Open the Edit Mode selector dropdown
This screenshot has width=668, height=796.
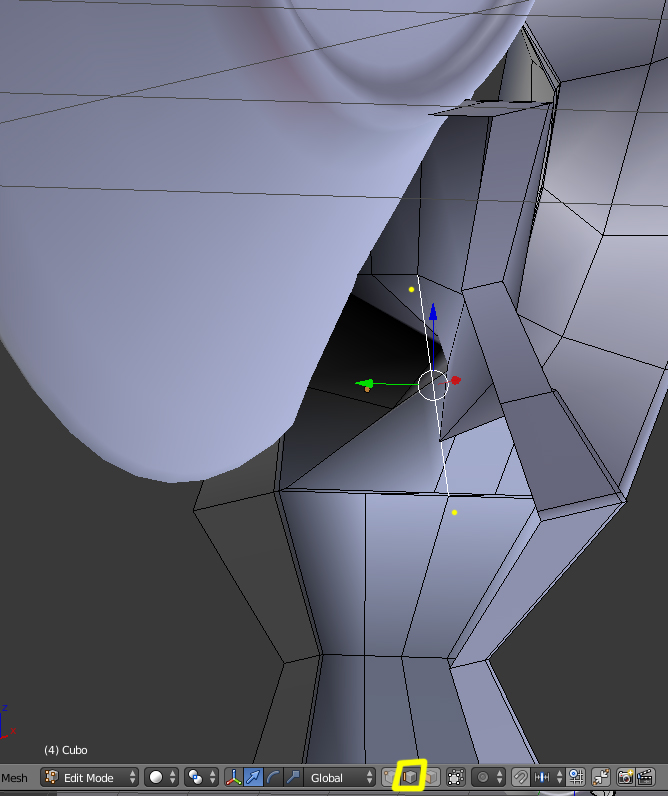[x=89, y=777]
